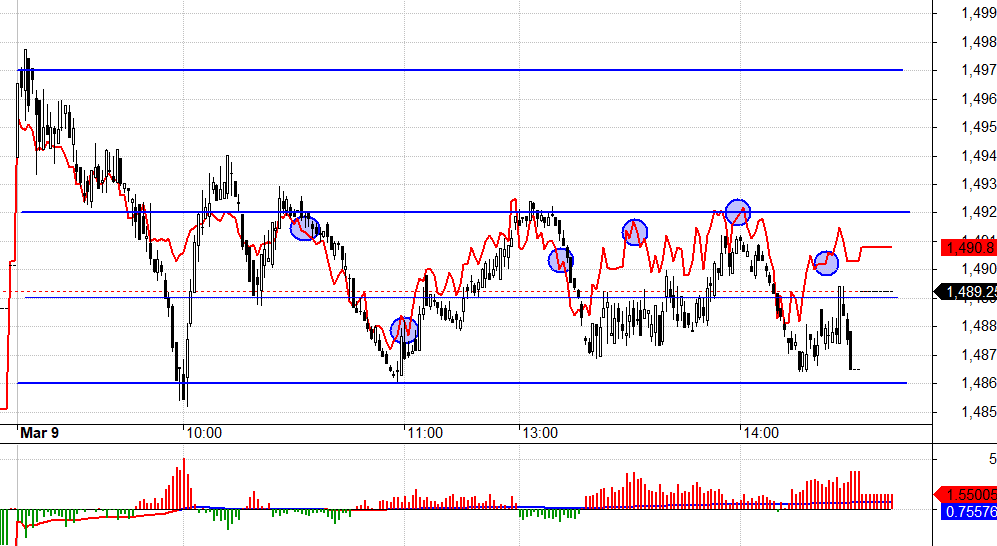
Task: Click the black 1,489.2 price tag
Action: pyautogui.click(x=967, y=291)
